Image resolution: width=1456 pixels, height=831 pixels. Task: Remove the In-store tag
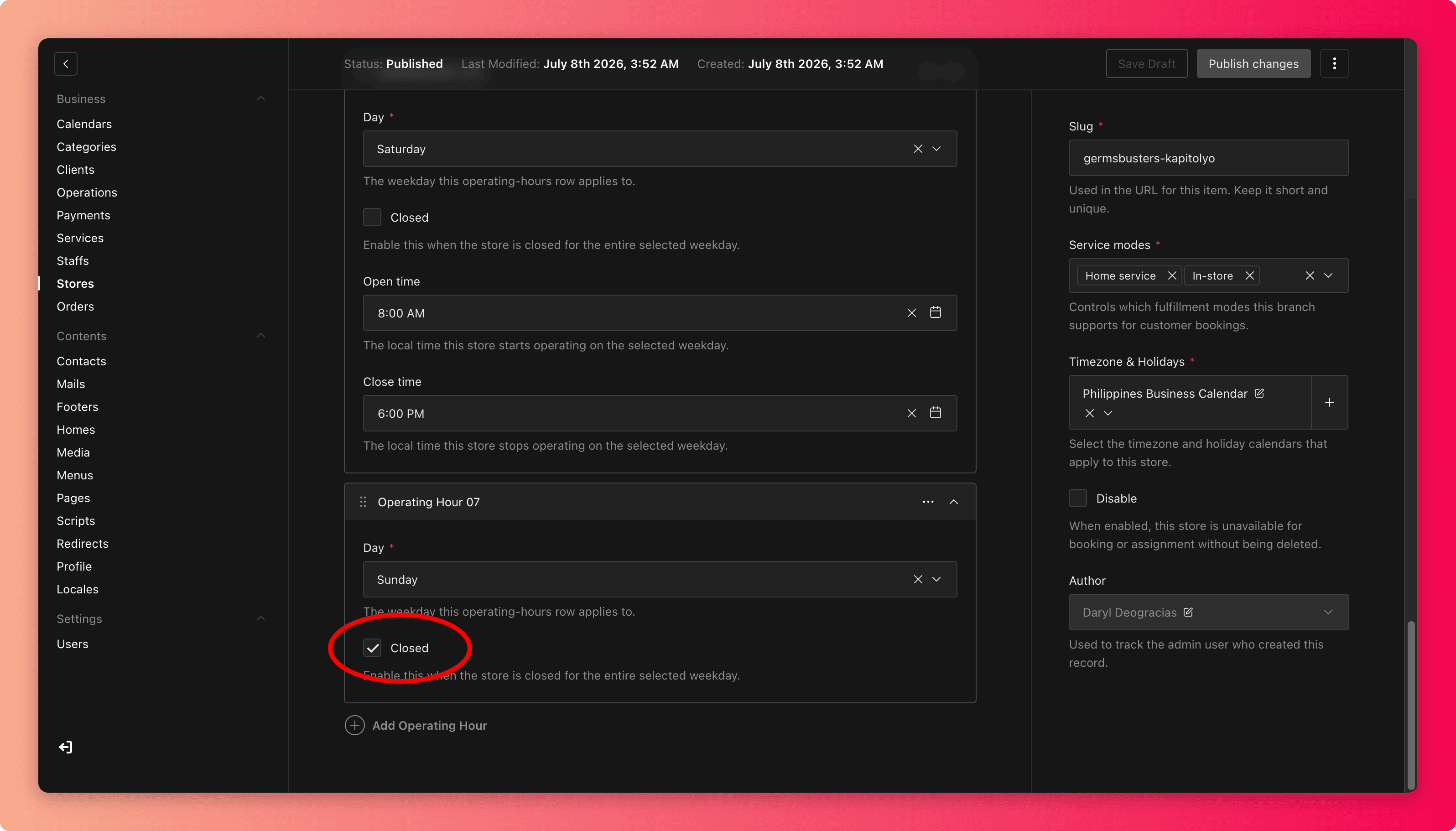pyautogui.click(x=1249, y=275)
